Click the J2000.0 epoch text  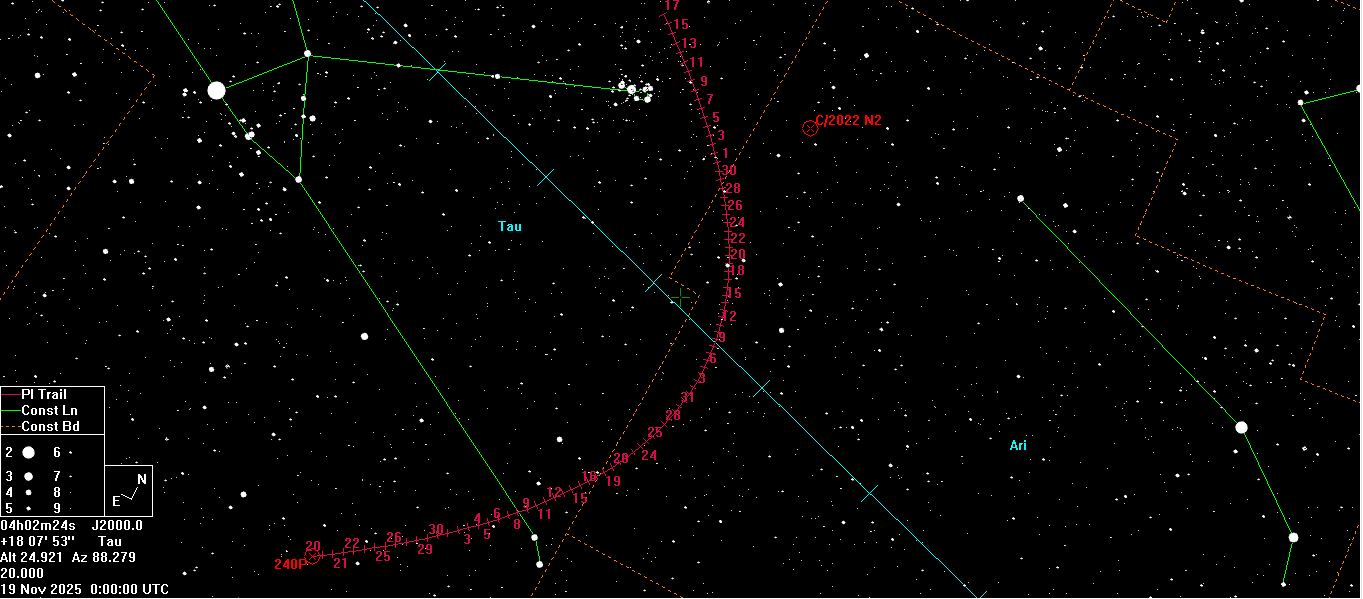117,525
